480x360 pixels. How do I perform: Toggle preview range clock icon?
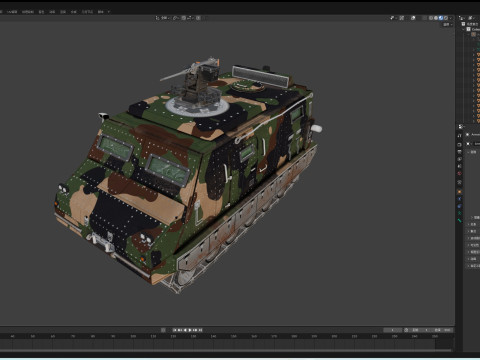click(x=406, y=330)
